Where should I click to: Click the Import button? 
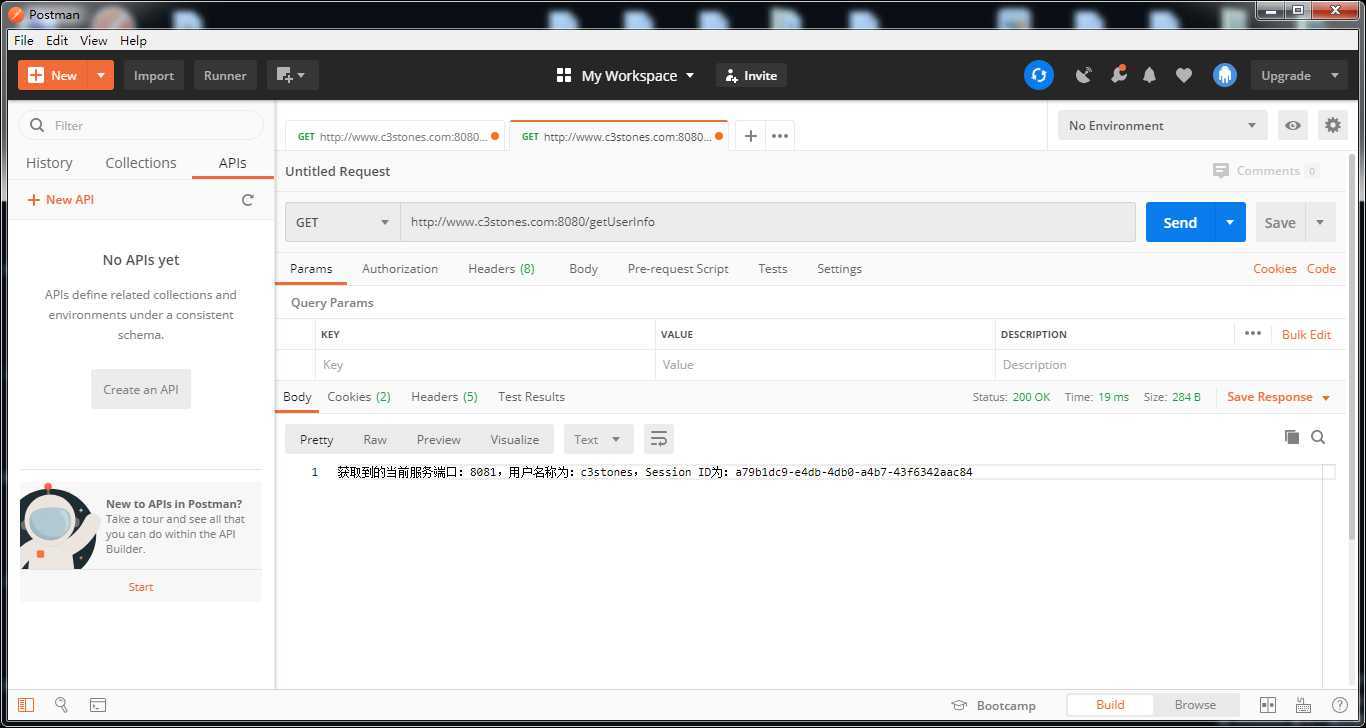[154, 75]
